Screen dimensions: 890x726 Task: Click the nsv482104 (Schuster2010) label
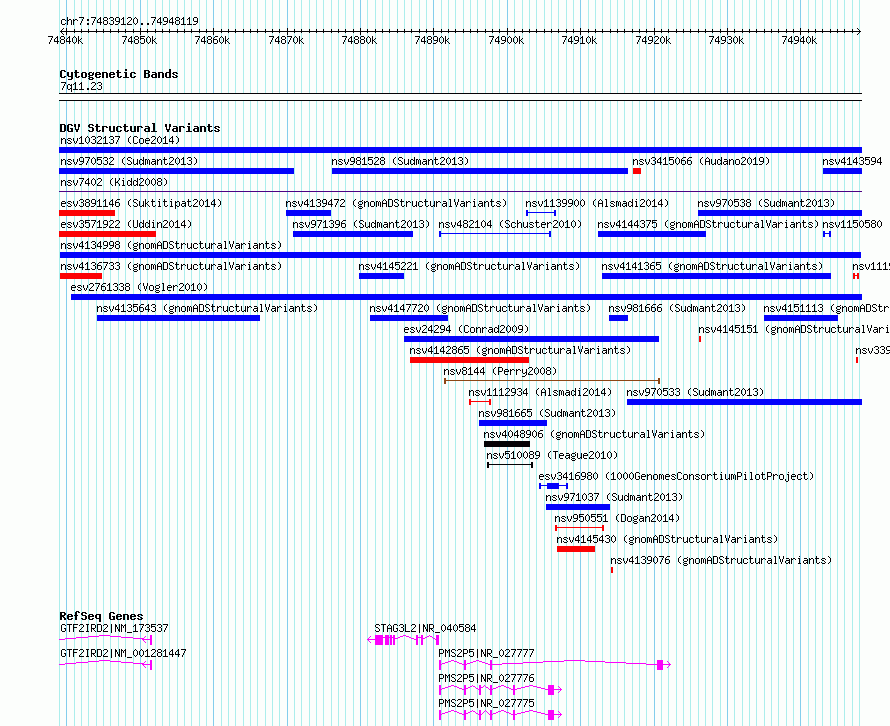510,224
